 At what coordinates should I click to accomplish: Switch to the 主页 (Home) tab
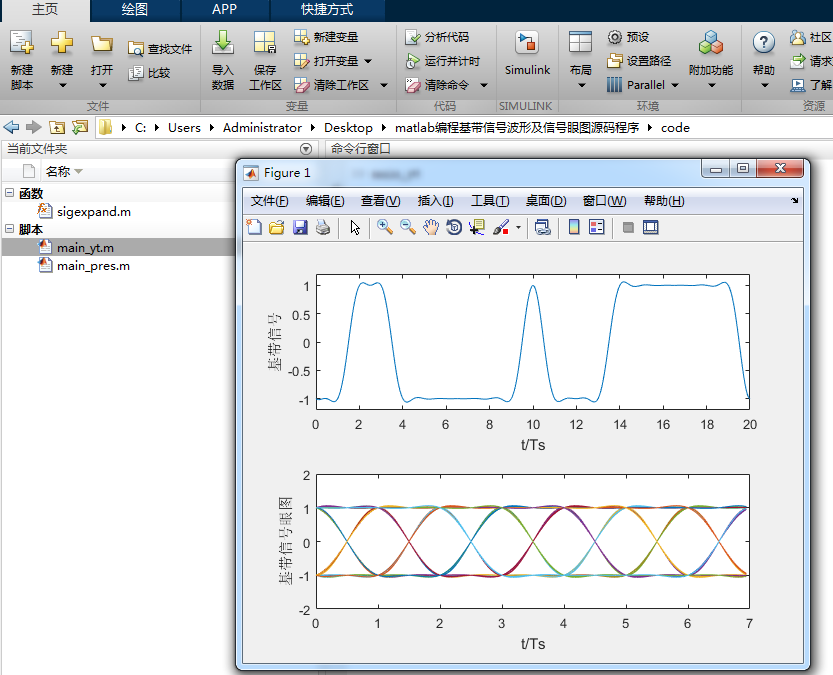click(45, 10)
